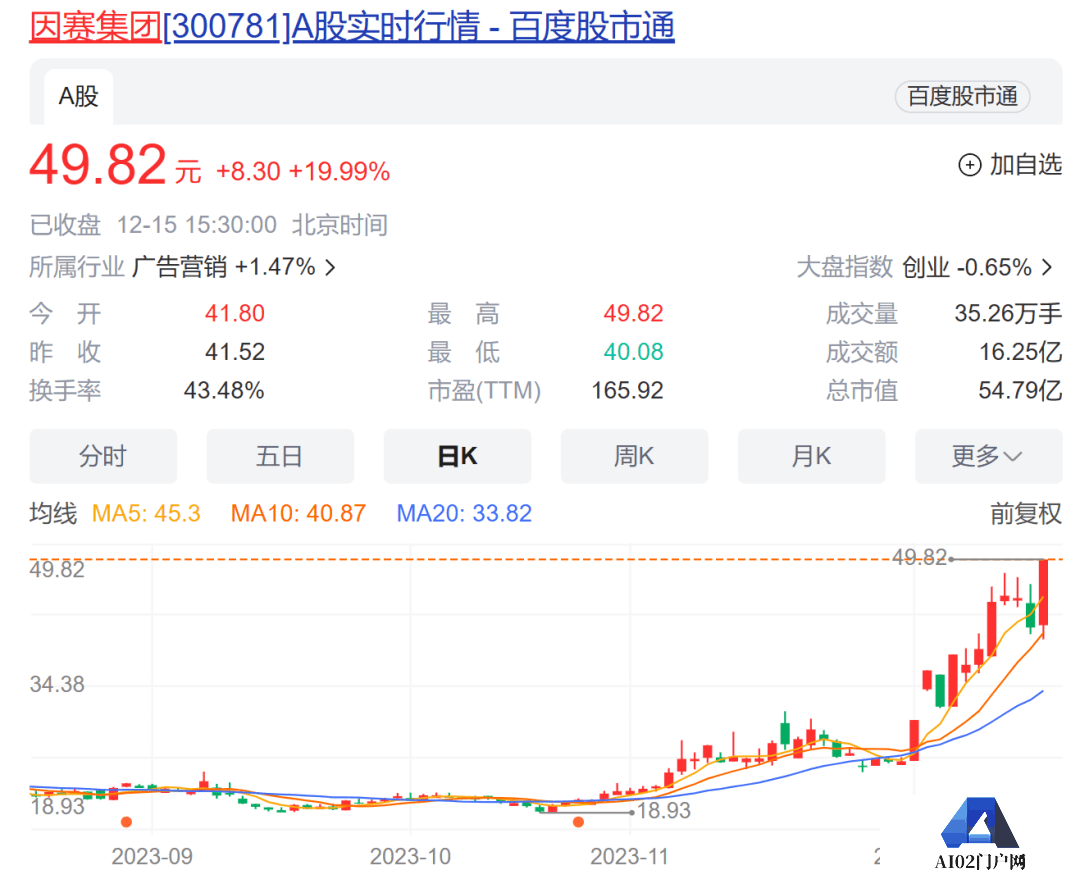Image resolution: width=1080 pixels, height=870 pixels.
Task: Switch to the 月K chart tab
Action: [x=811, y=456]
